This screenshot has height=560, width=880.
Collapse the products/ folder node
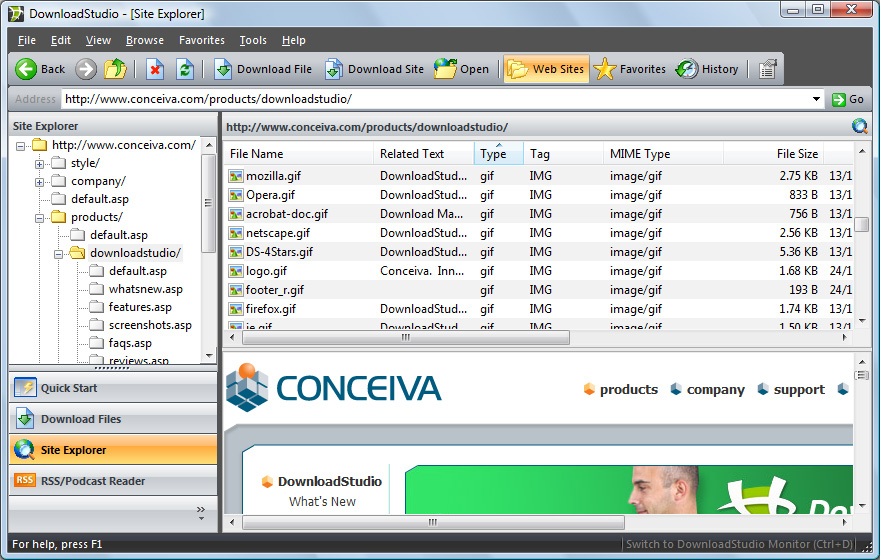[39, 218]
